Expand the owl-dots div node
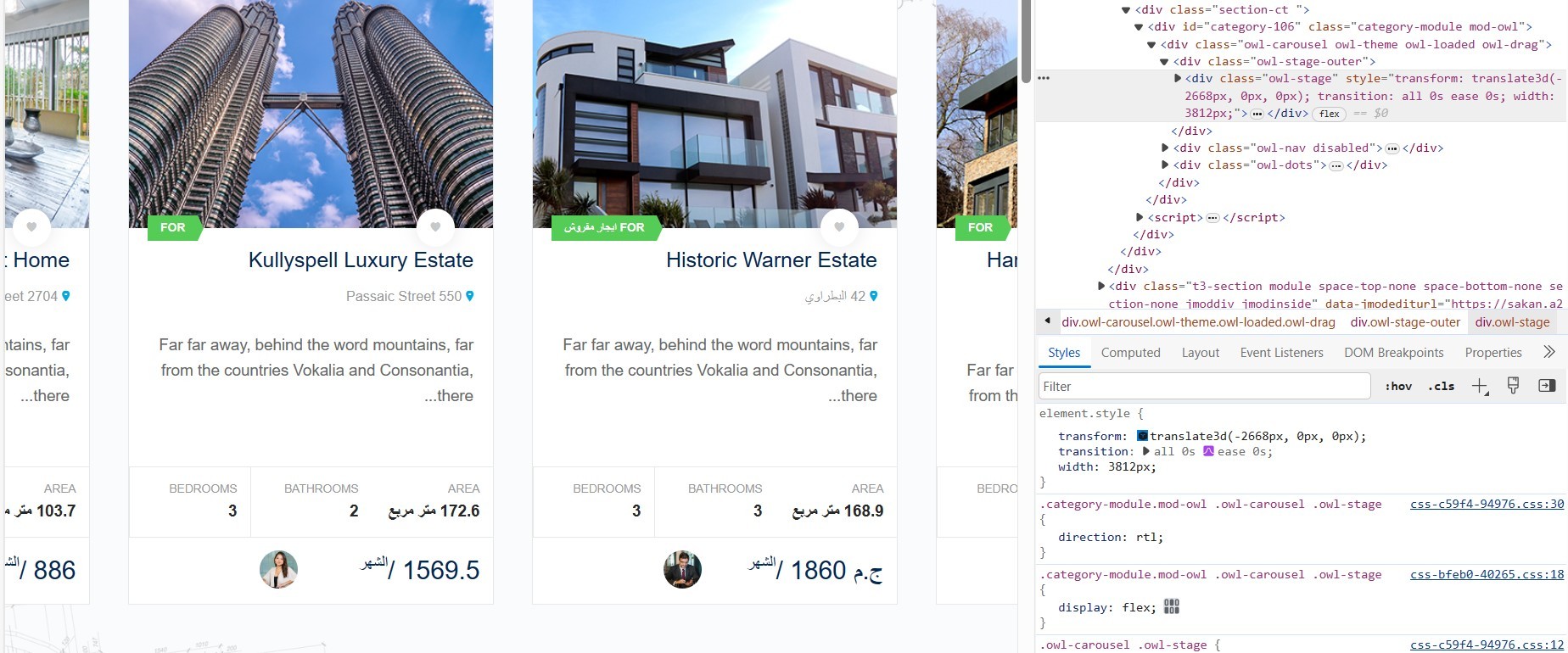Screen dimensions: 1568x653 1166,165
